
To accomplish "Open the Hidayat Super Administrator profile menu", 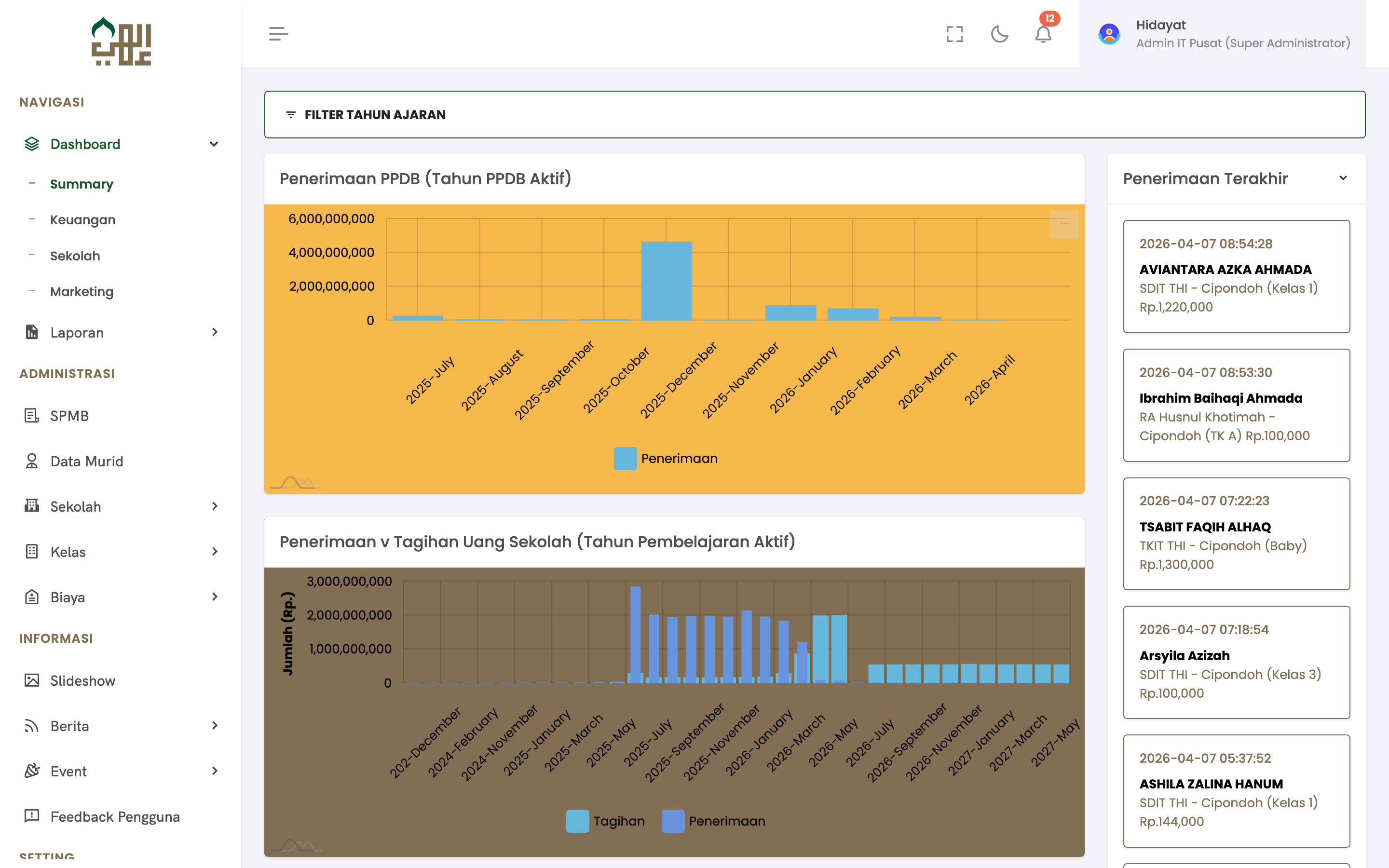I will tap(1223, 34).
